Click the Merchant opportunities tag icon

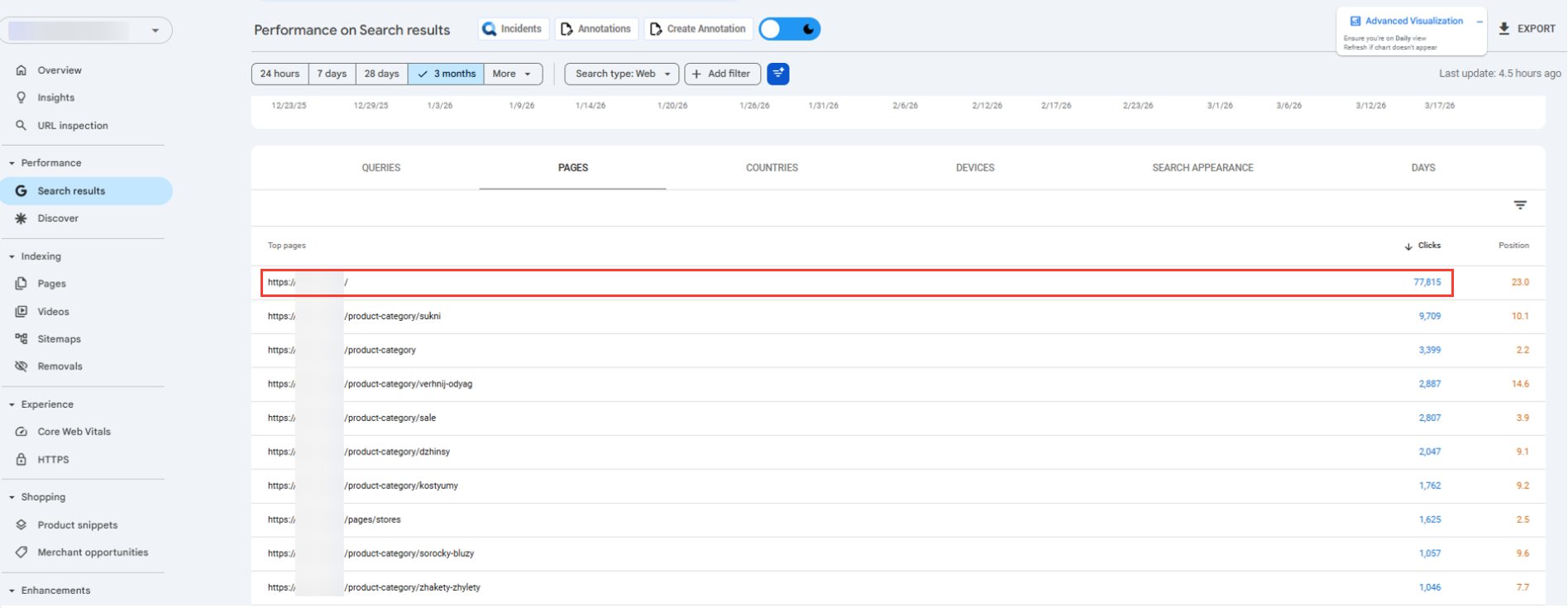pos(22,553)
